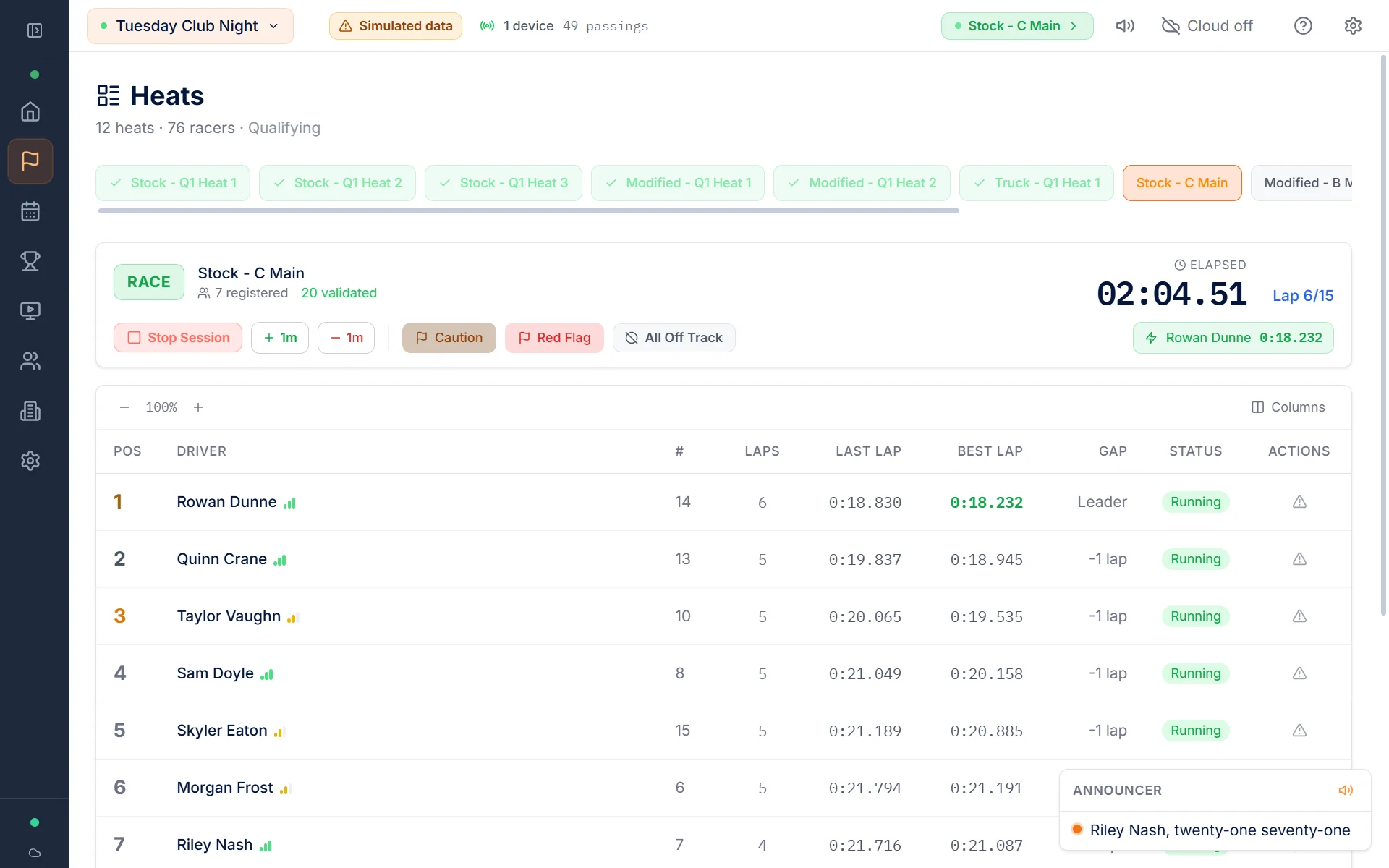The width and height of the screenshot is (1389, 868).
Task: Click the Simulated data warning badge
Action: point(396,26)
